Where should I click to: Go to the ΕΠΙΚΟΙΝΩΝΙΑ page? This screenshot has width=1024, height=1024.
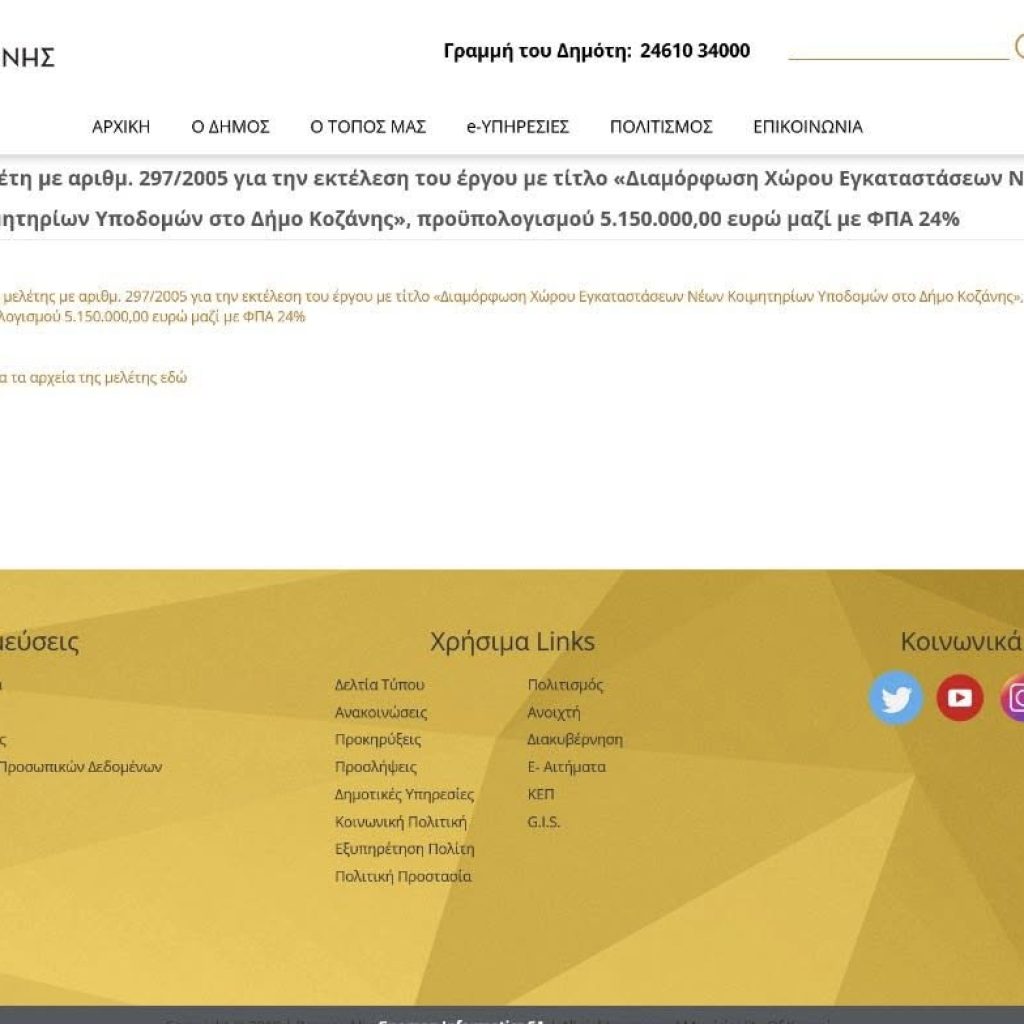coord(808,127)
